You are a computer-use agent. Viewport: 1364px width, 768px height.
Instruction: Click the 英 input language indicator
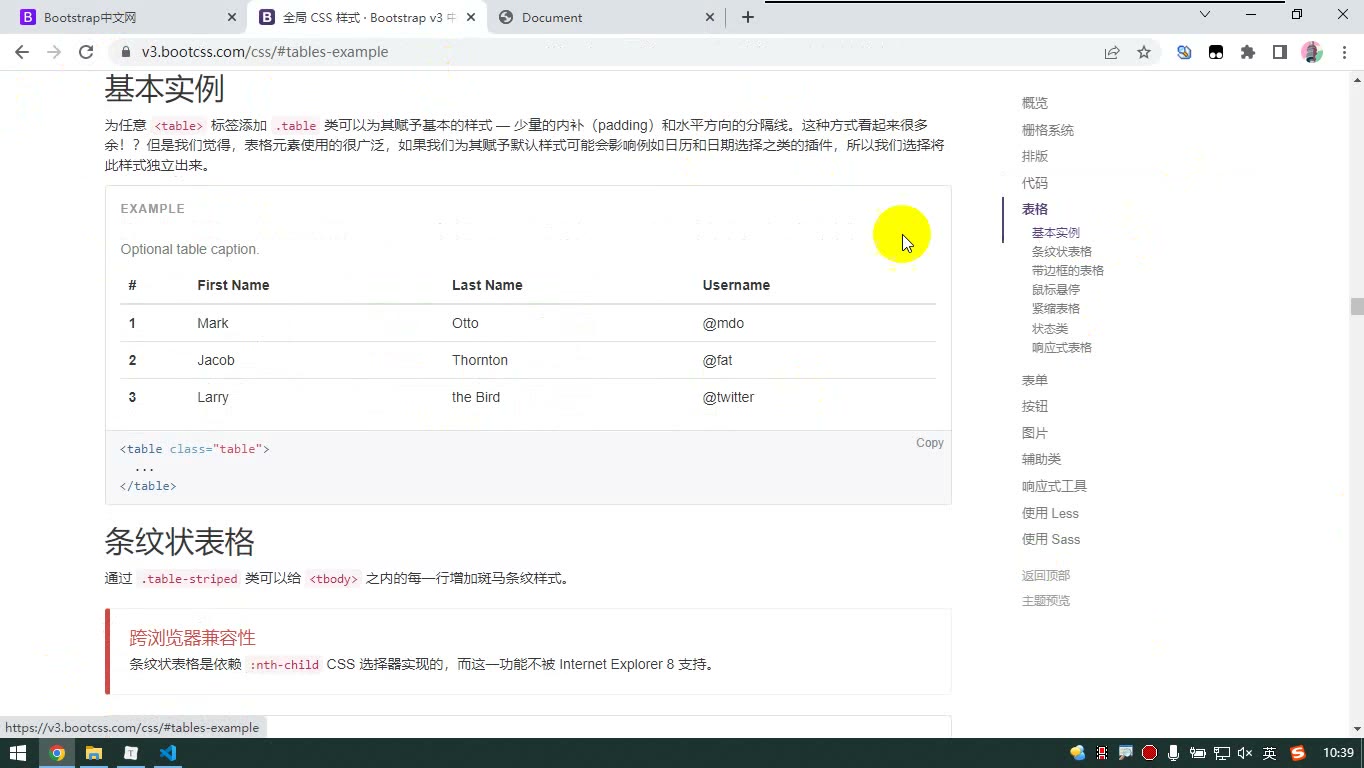(1270, 753)
